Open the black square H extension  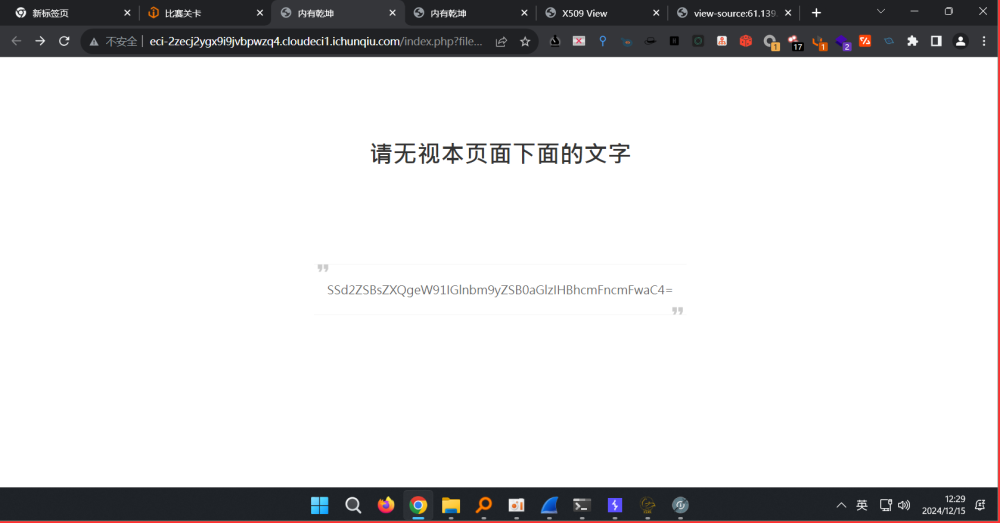click(674, 41)
